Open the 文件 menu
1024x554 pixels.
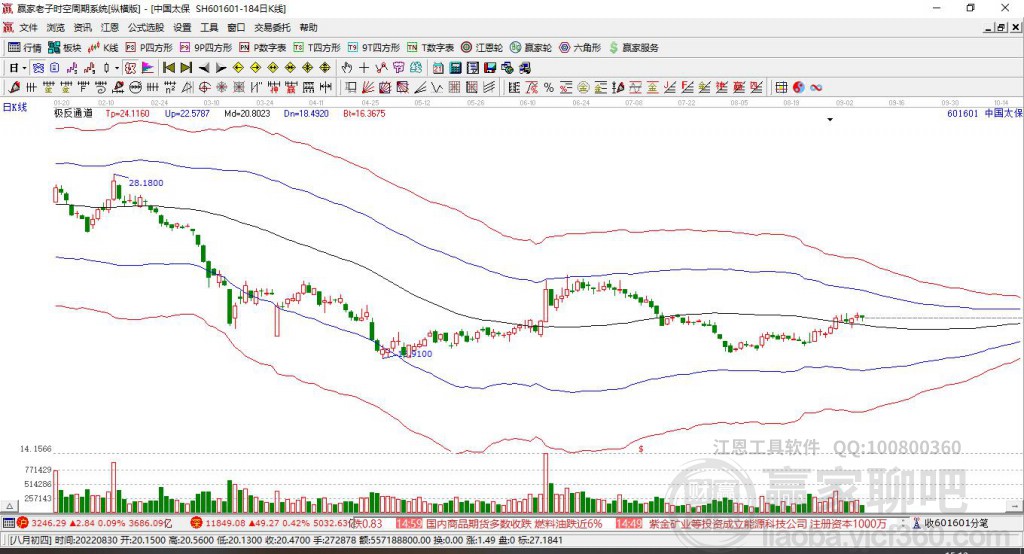click(x=28, y=27)
